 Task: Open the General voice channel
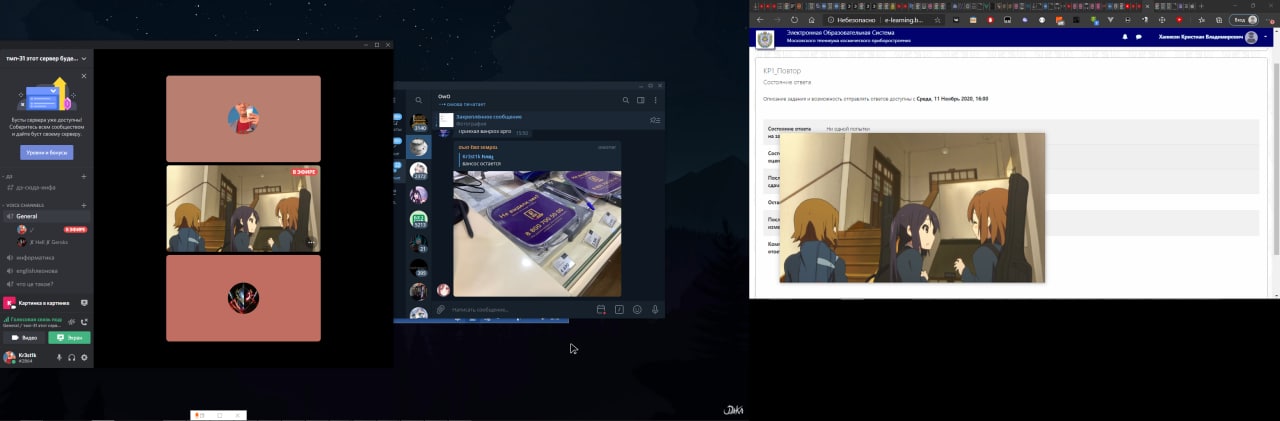point(46,216)
